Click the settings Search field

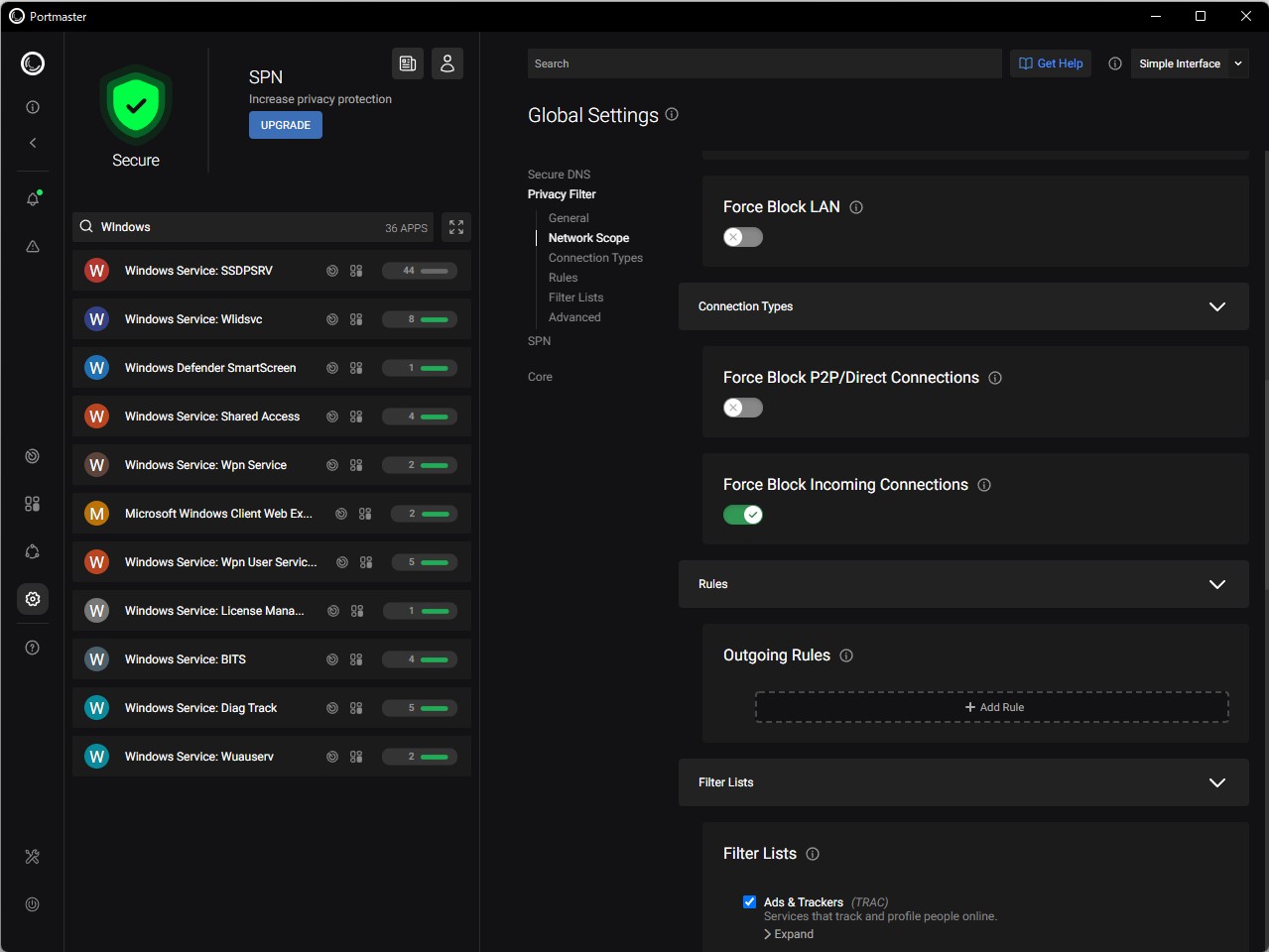(764, 63)
